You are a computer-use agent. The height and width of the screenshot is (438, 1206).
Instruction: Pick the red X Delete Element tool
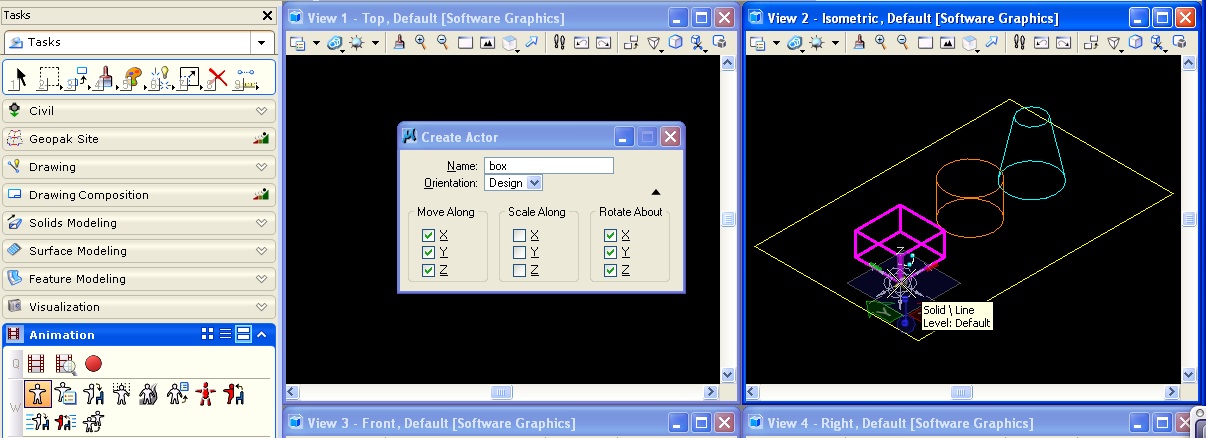[x=218, y=77]
